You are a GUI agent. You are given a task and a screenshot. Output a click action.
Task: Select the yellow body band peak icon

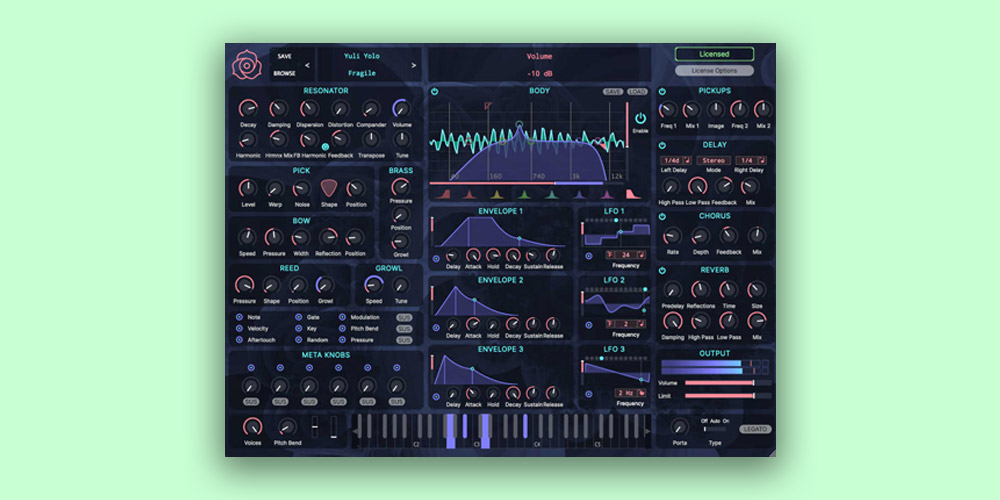[x=496, y=193]
